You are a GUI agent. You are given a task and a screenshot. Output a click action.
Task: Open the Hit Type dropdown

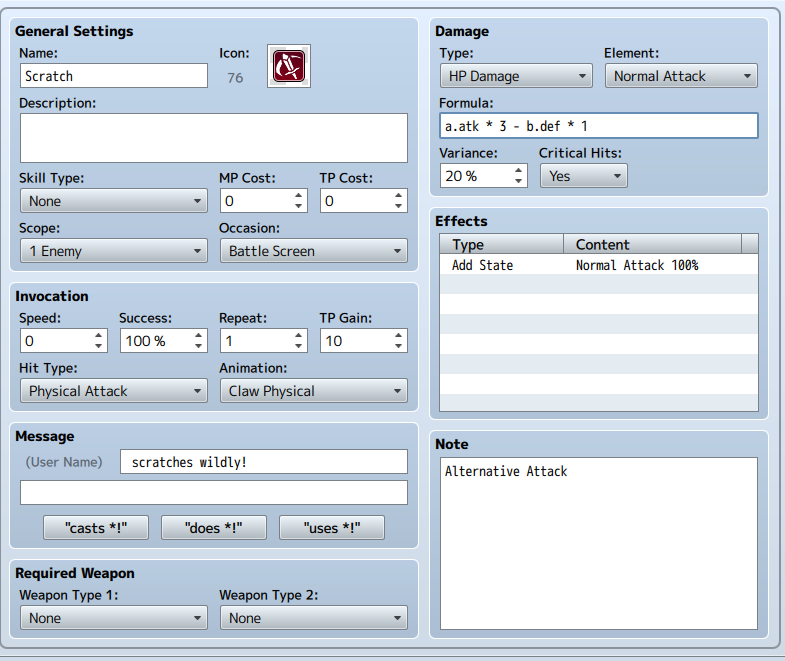pos(113,391)
